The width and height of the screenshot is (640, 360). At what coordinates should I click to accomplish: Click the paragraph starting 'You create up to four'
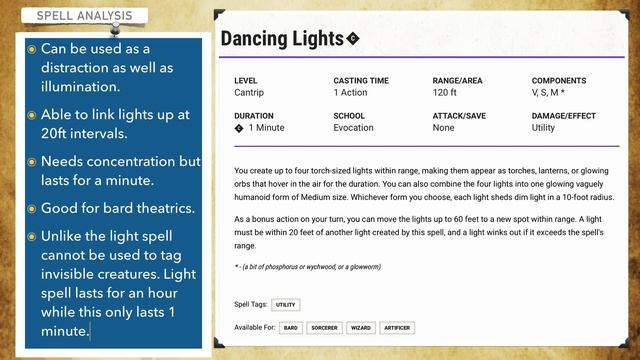pyautogui.click(x=424, y=184)
